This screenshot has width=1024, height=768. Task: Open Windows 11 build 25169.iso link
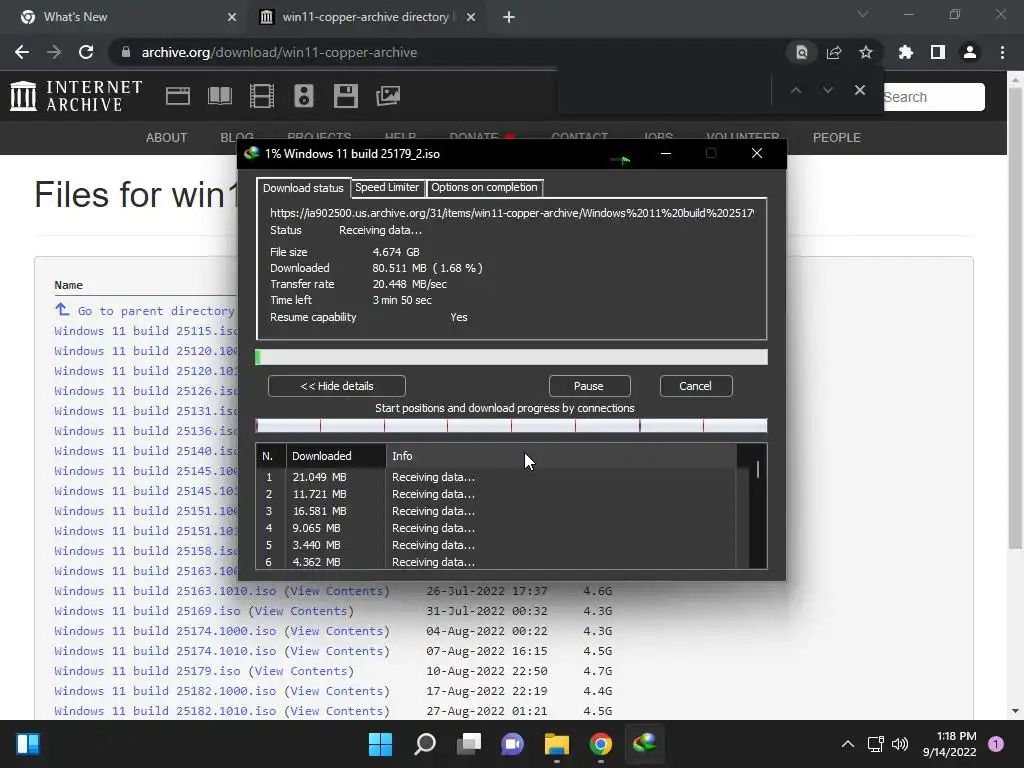[x=148, y=611]
